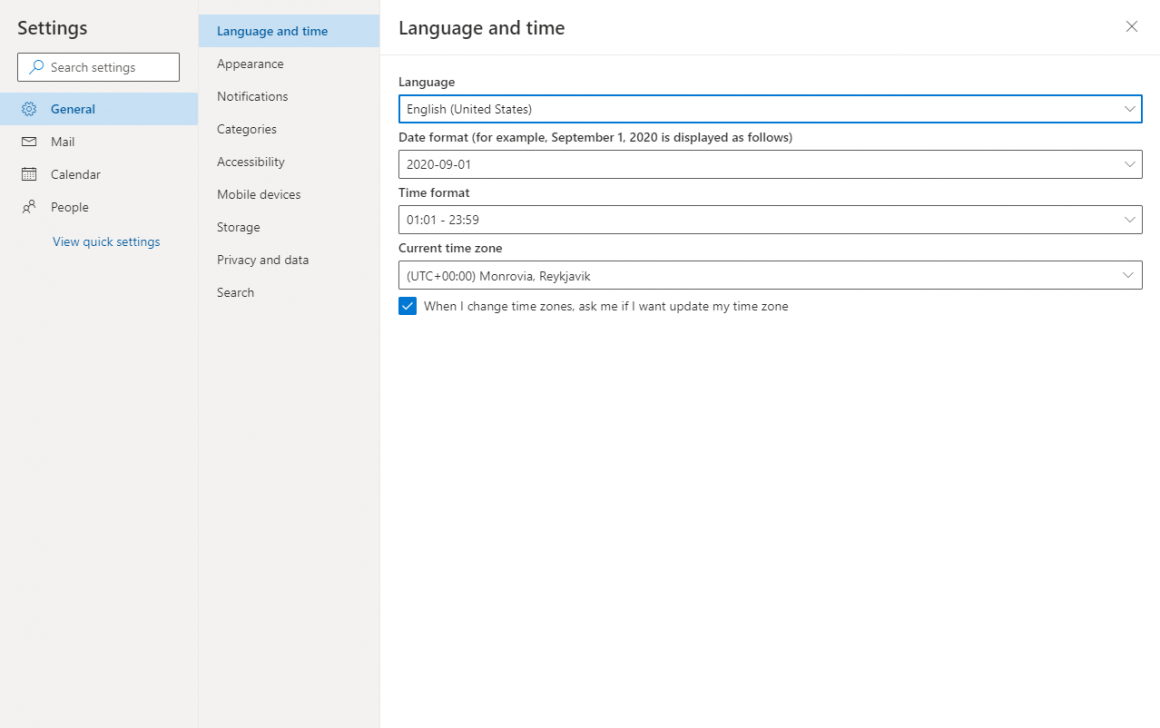The image size is (1160, 728).
Task: Open the Privacy and data section
Action: [x=262, y=259]
